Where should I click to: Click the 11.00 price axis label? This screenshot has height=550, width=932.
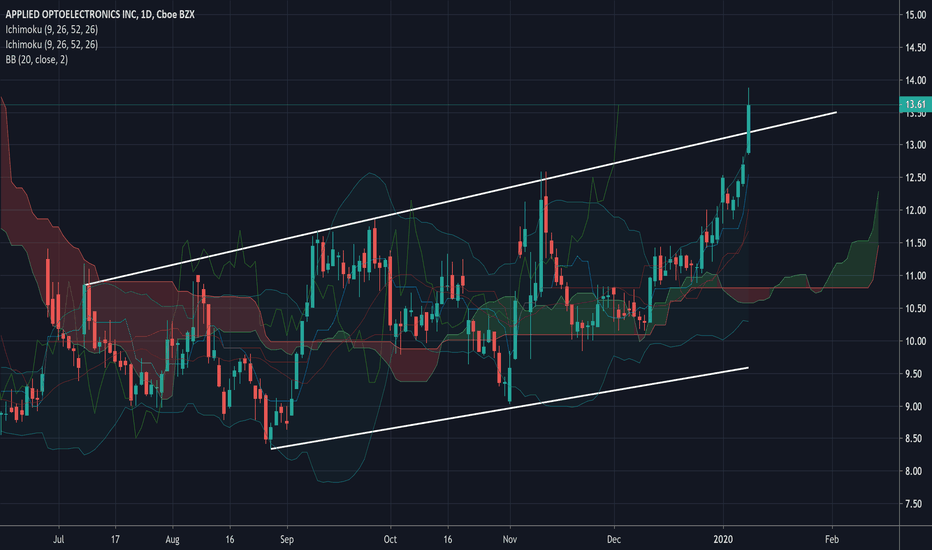click(x=915, y=276)
